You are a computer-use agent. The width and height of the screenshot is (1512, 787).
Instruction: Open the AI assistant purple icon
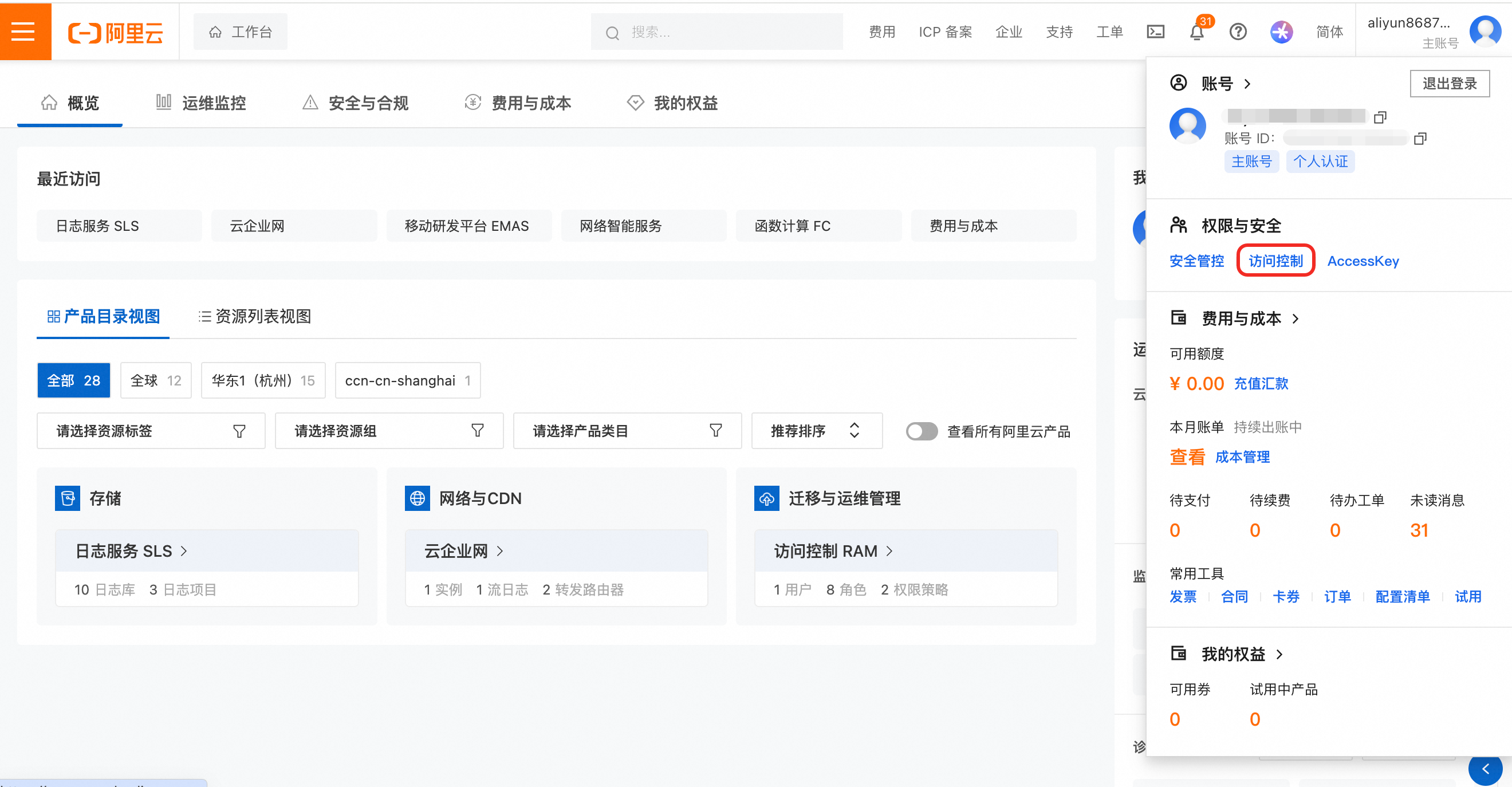tap(1281, 32)
